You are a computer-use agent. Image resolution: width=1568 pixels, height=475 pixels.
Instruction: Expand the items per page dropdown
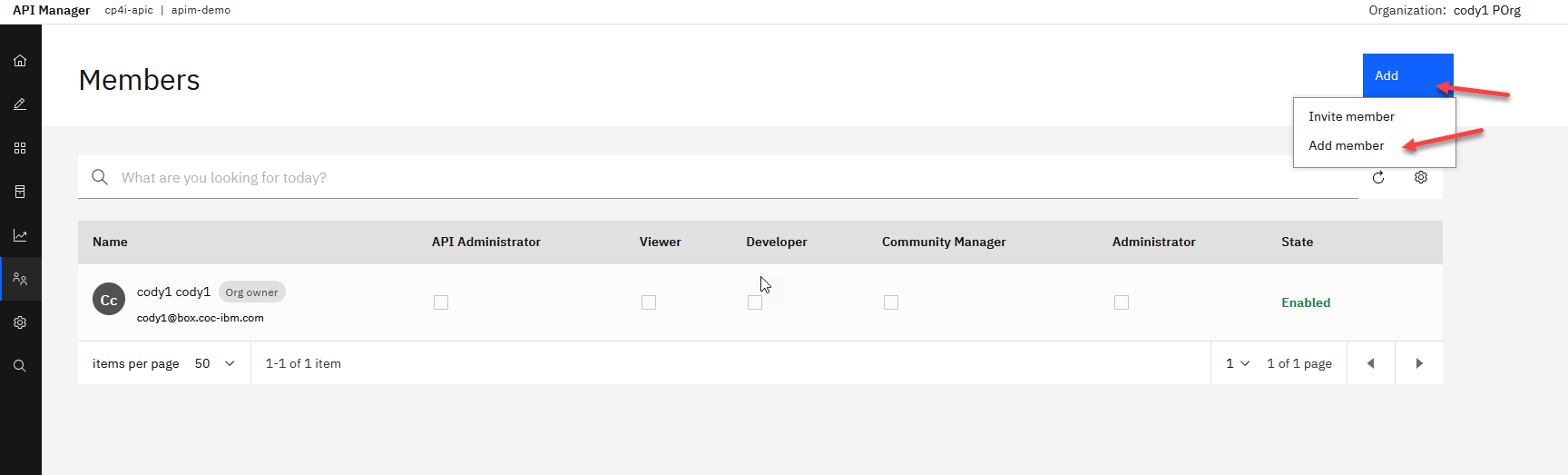(x=215, y=363)
